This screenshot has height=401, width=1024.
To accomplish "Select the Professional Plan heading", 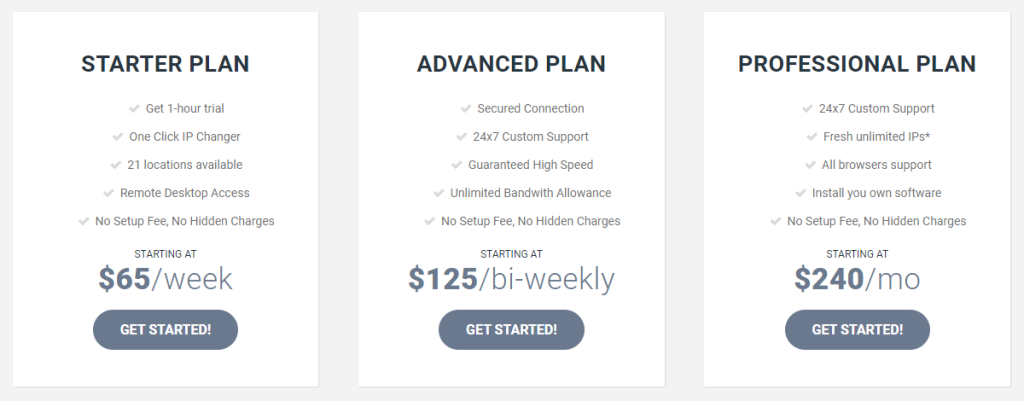I will [x=857, y=65].
